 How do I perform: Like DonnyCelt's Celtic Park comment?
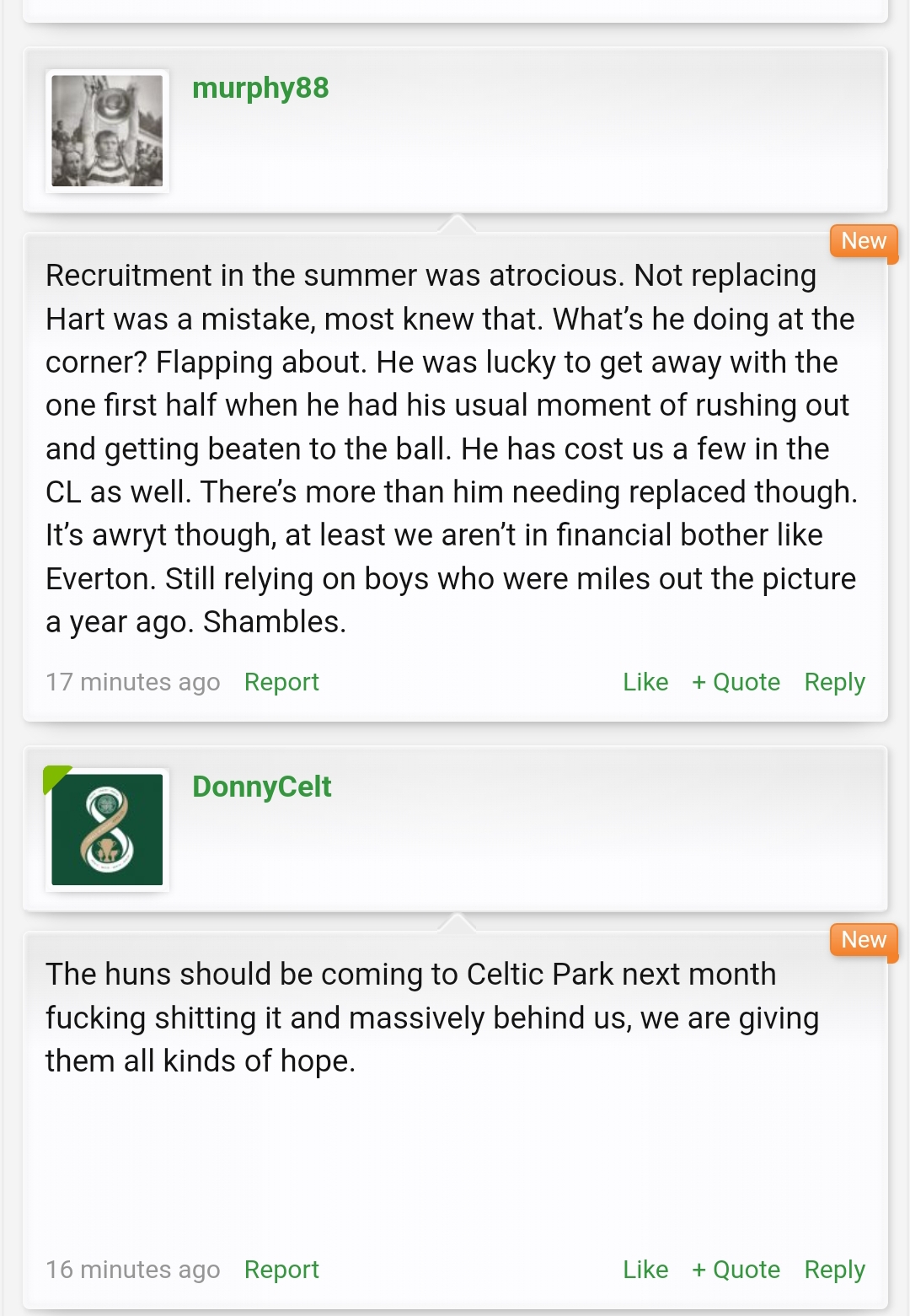(645, 1270)
